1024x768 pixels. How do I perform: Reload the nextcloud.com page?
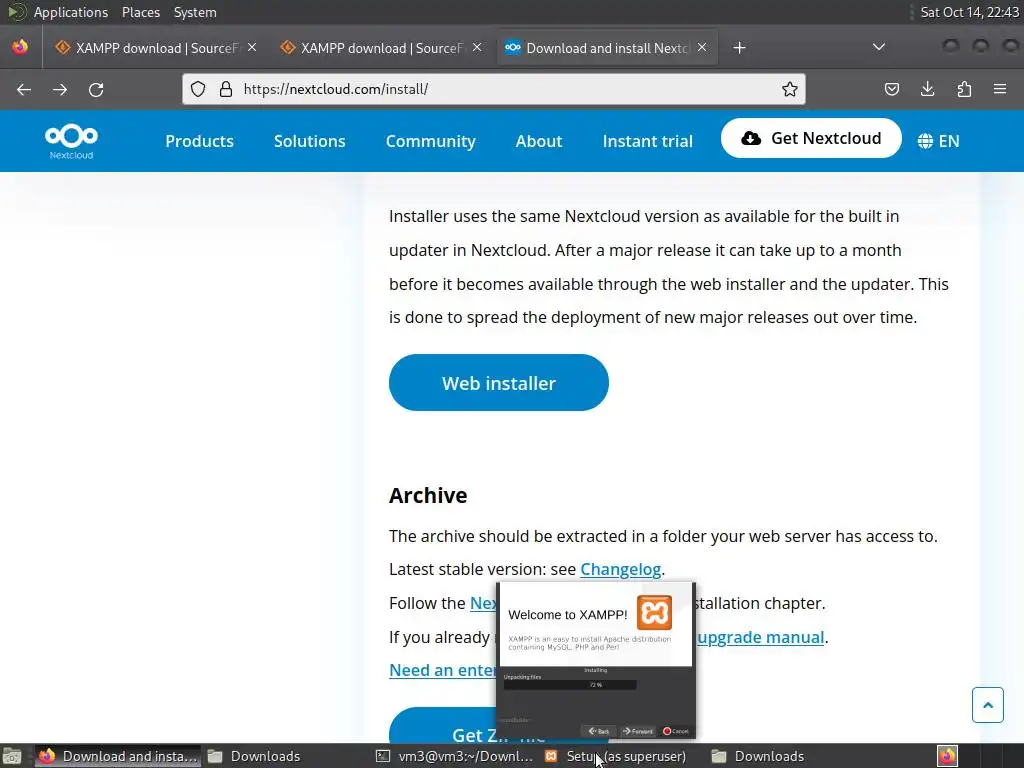pos(96,89)
